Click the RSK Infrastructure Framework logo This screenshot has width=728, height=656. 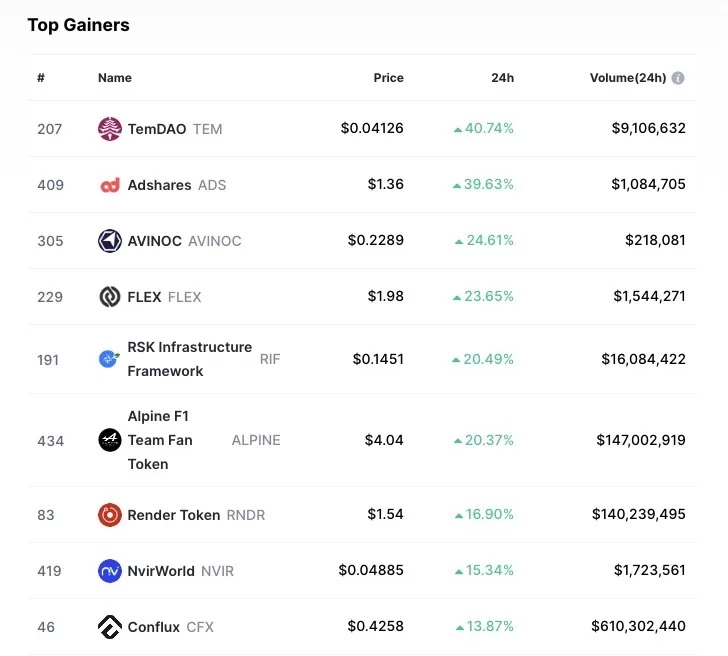pyautogui.click(x=110, y=359)
